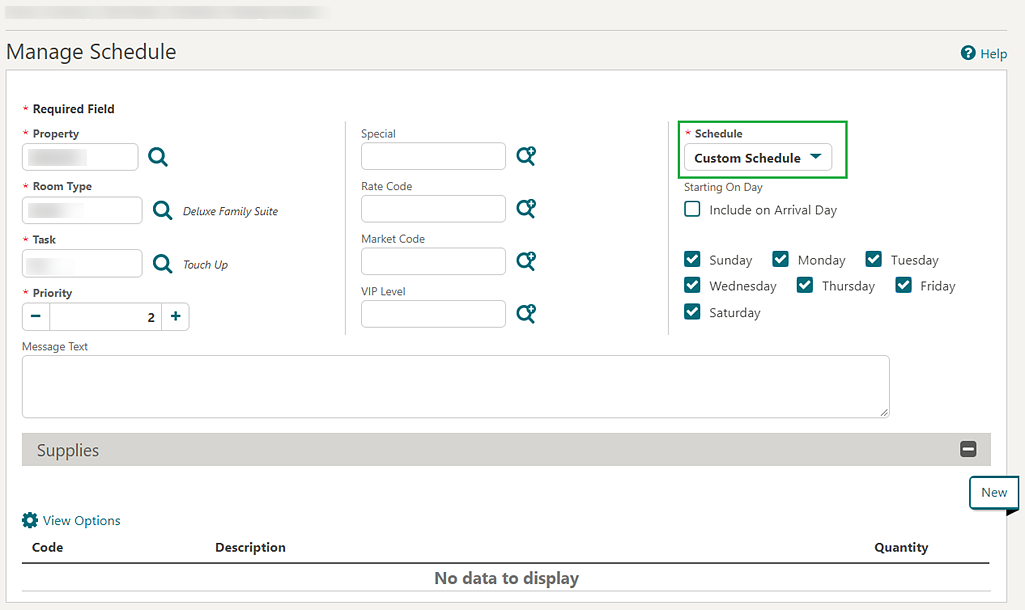
Task: Select the Manage Schedule page heading
Action: [91, 51]
